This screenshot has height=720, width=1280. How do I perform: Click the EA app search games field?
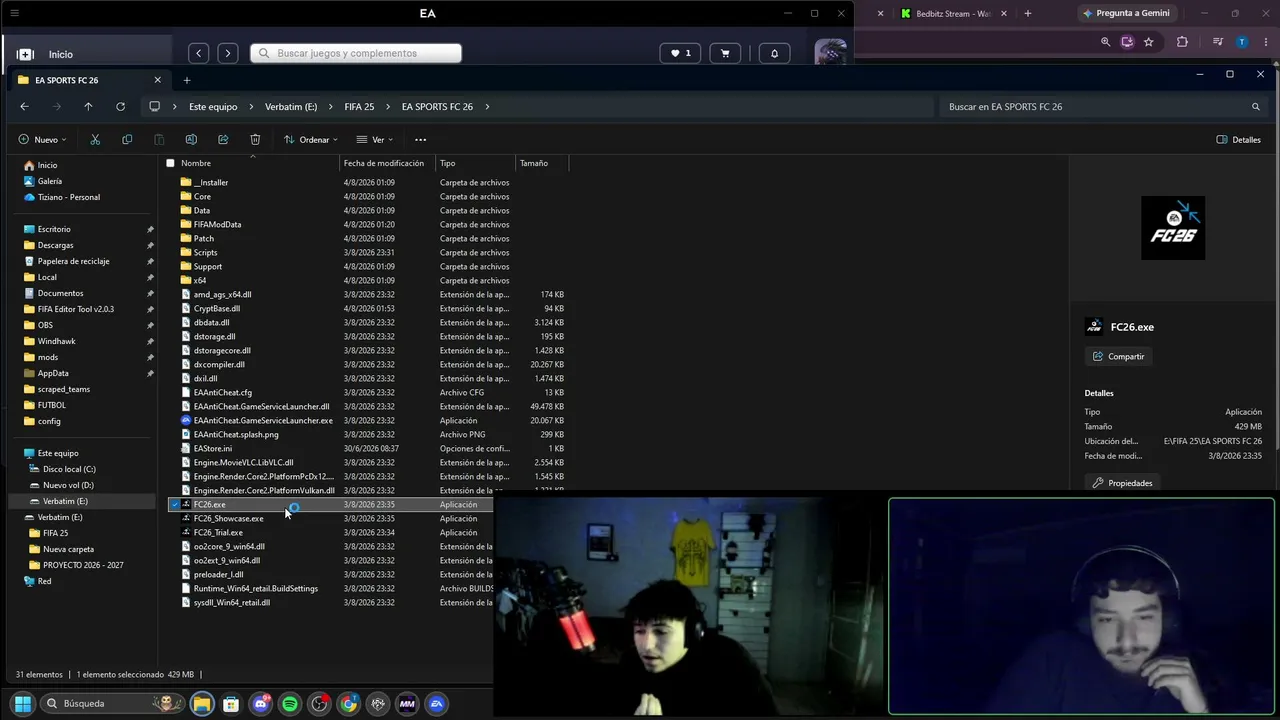(x=356, y=53)
